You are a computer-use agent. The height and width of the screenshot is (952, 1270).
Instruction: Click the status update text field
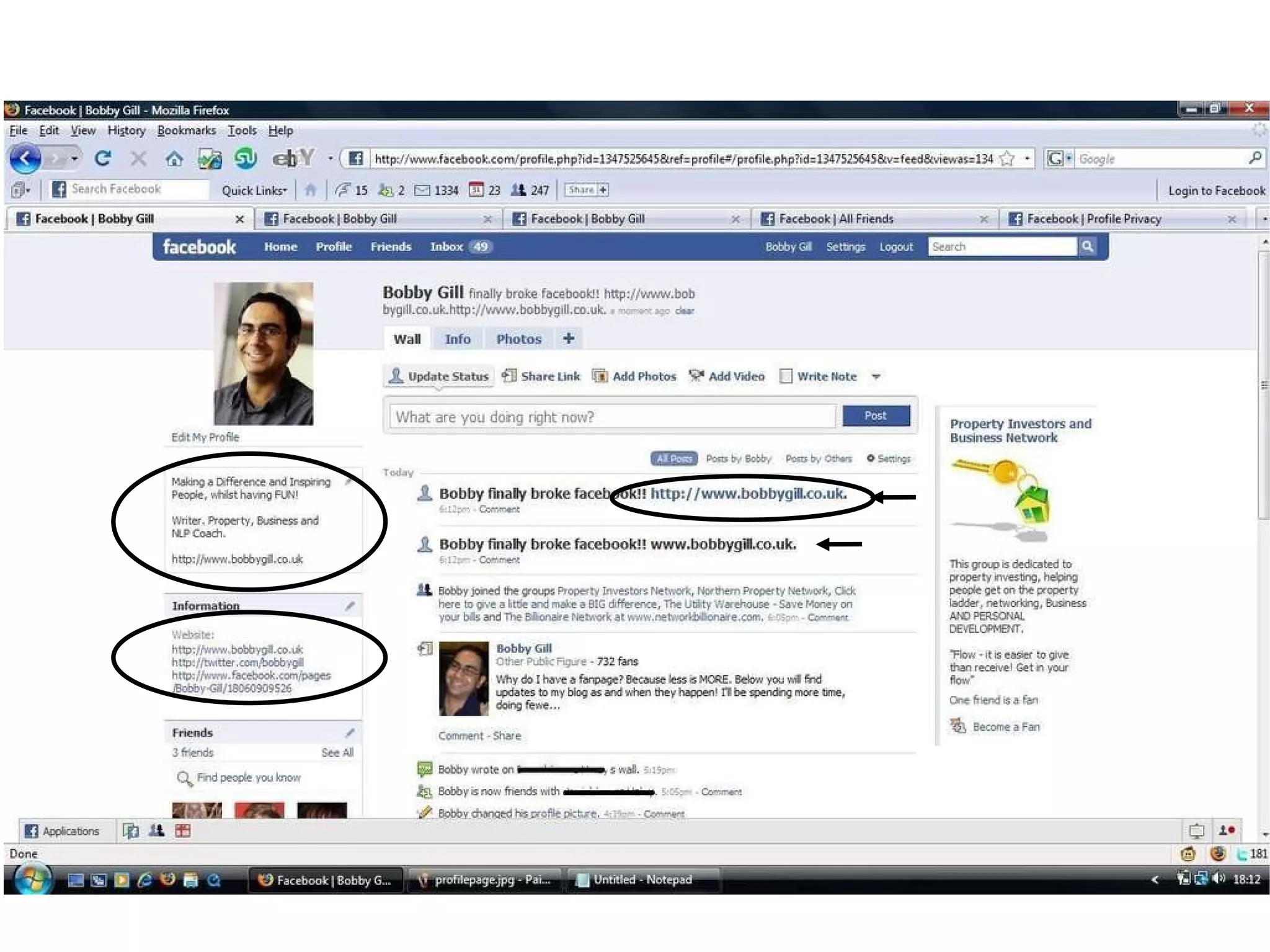pyautogui.click(x=611, y=417)
